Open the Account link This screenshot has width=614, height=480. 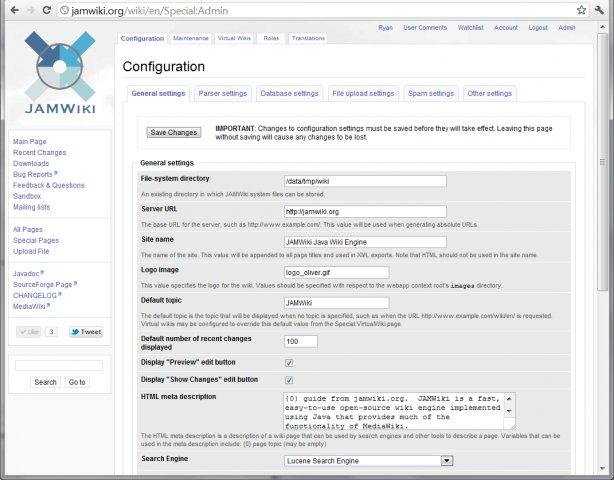click(506, 28)
